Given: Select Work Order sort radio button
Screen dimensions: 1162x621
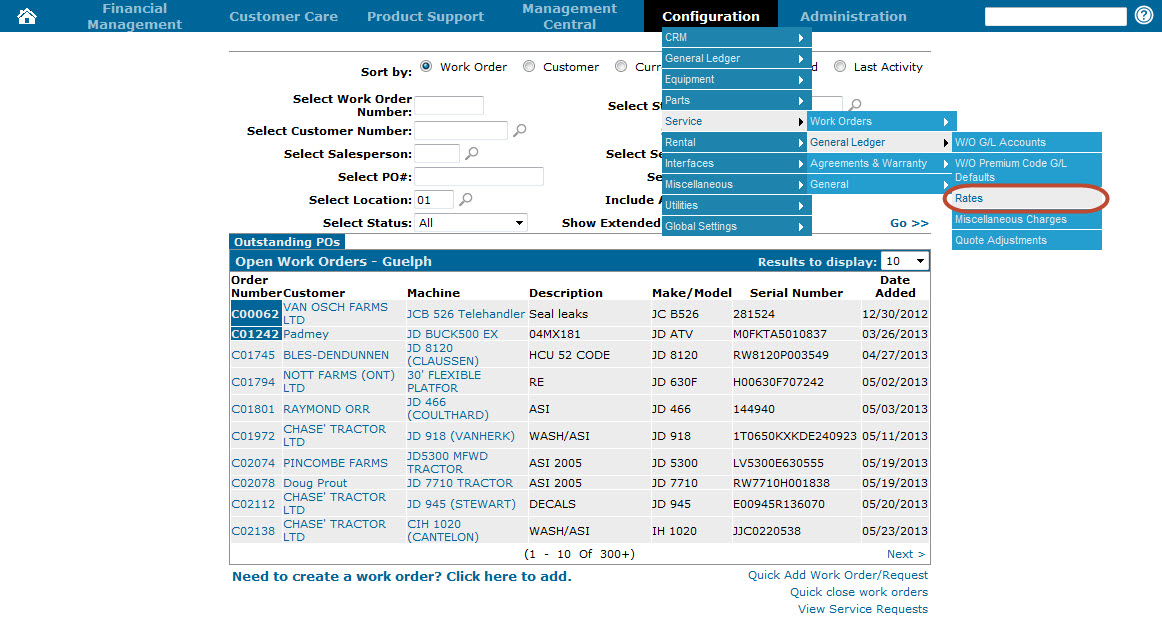Looking at the screenshot, I should [x=426, y=66].
